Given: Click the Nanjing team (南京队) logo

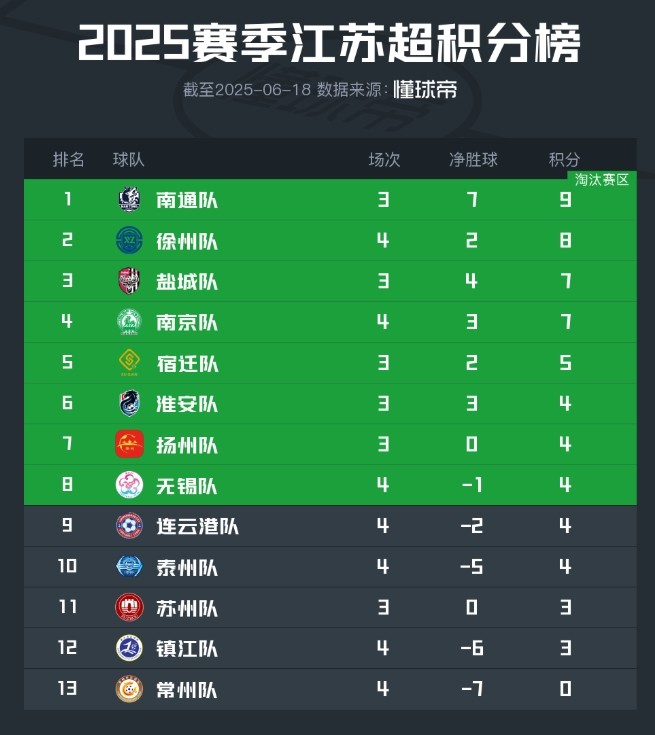Looking at the screenshot, I should (x=129, y=323).
